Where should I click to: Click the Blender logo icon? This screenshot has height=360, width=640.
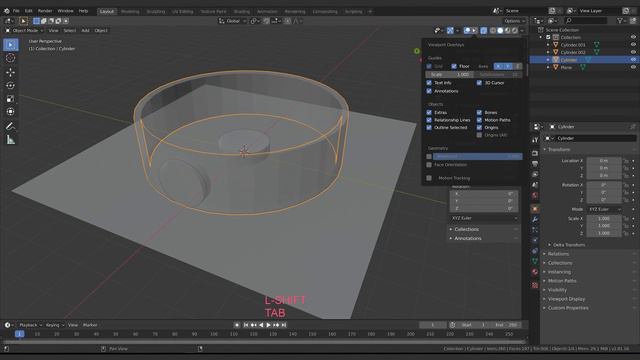coord(7,11)
